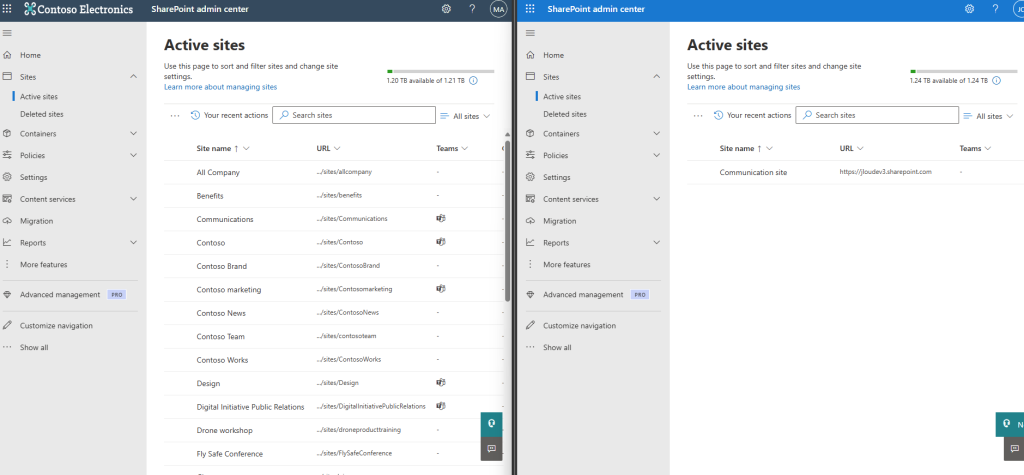The height and width of the screenshot is (475, 1024).
Task: Open more commands ellipsis in left window
Action: [174, 116]
